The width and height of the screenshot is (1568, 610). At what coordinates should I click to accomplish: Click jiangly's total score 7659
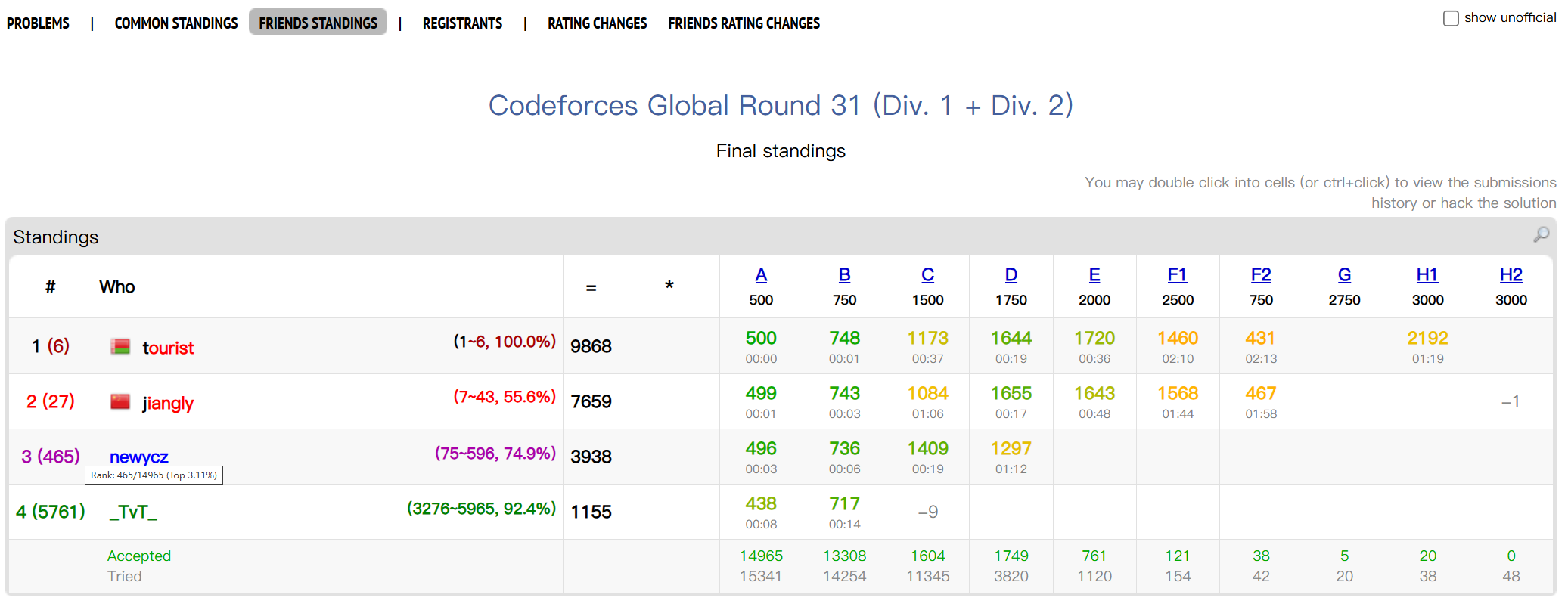(591, 401)
